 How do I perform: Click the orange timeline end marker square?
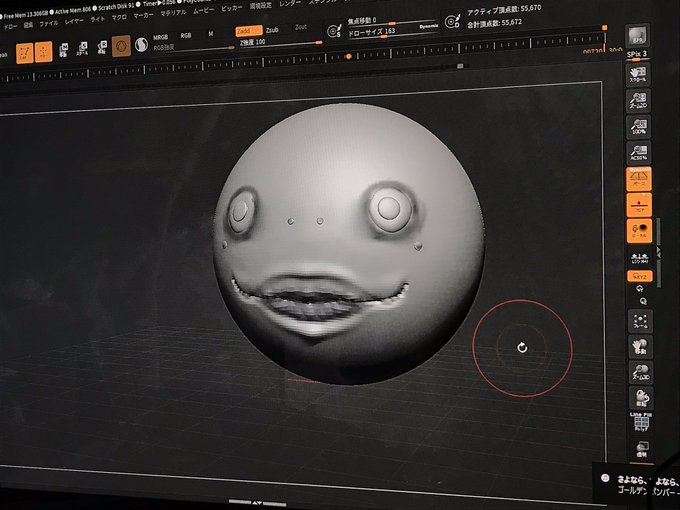tap(604, 28)
